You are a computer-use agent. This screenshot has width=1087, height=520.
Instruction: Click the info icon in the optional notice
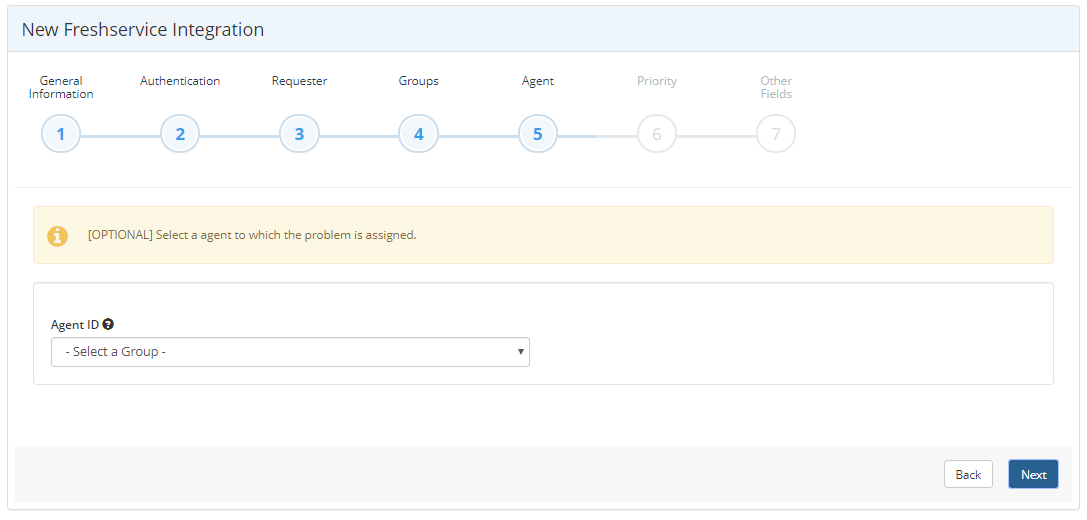coord(58,236)
